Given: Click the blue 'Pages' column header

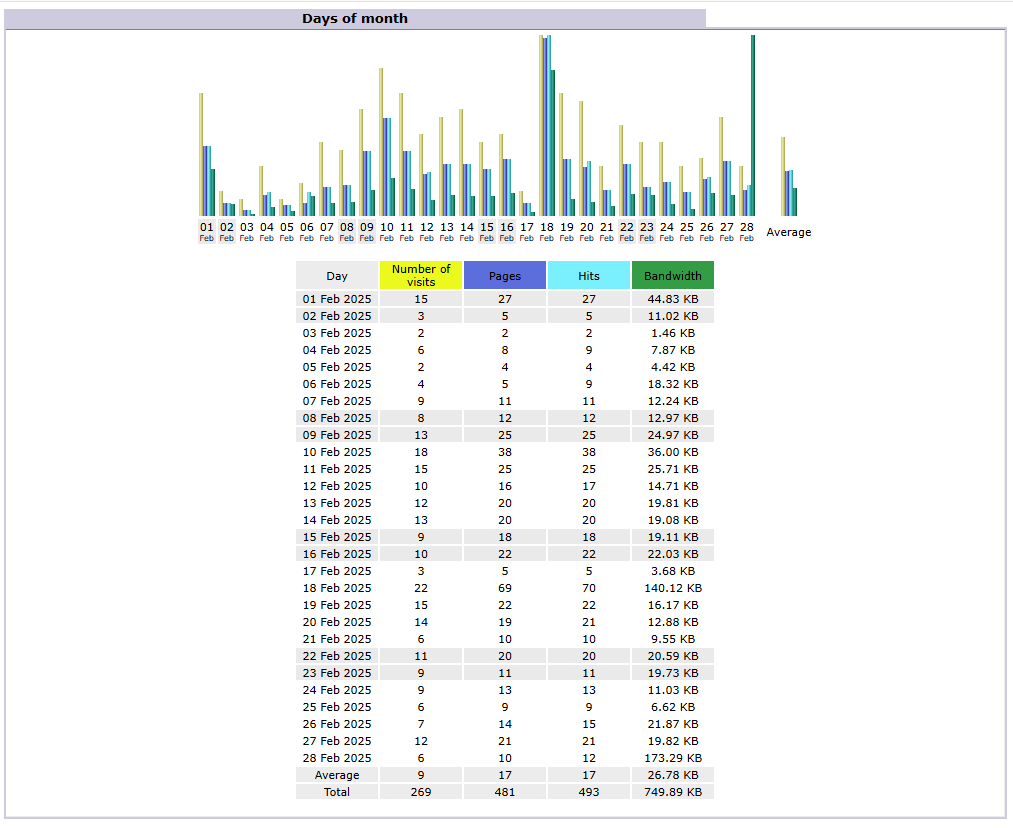Looking at the screenshot, I should [x=505, y=275].
